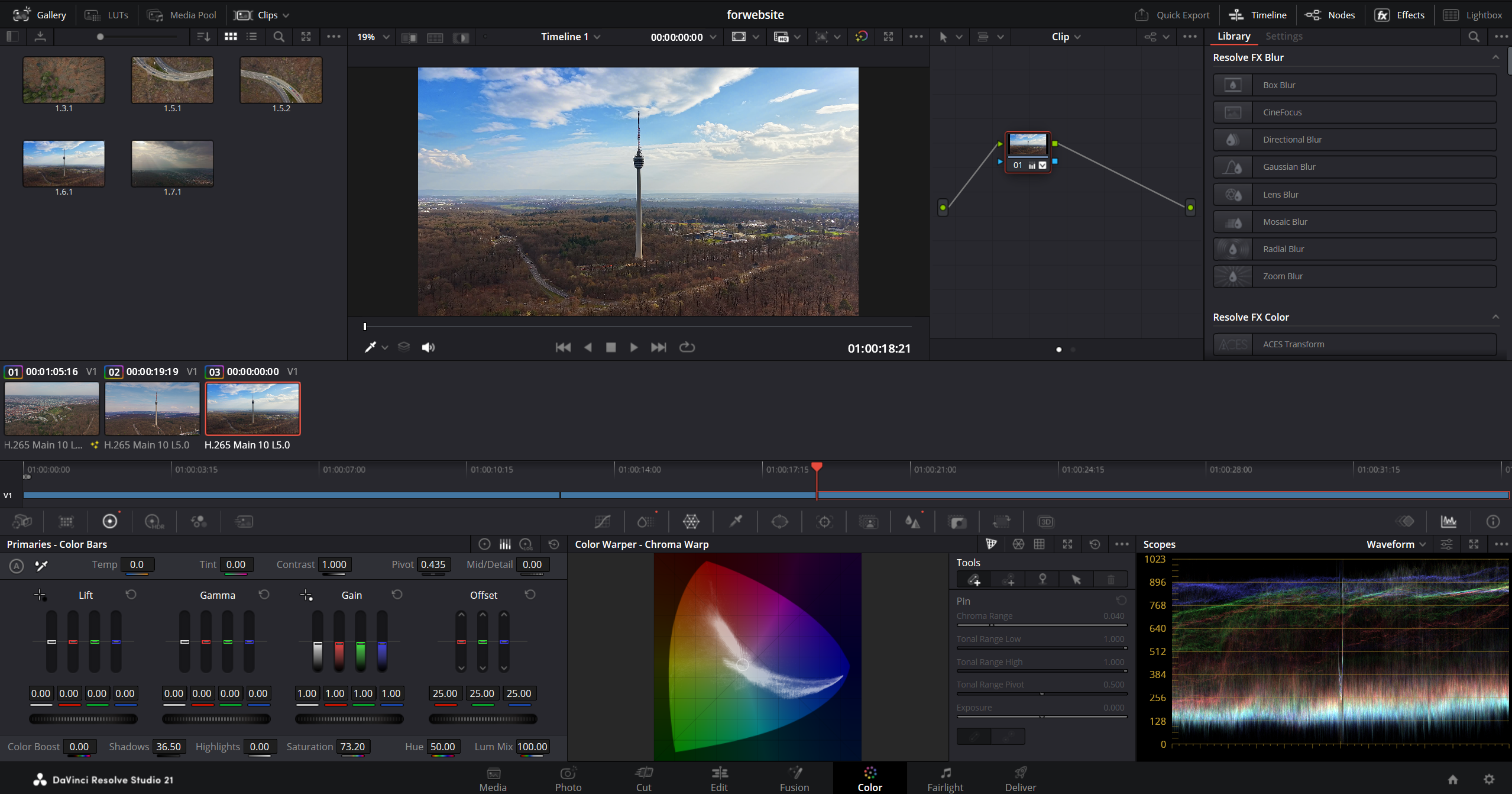
Task: Toggle the Nodes editor panel
Action: point(1330,15)
